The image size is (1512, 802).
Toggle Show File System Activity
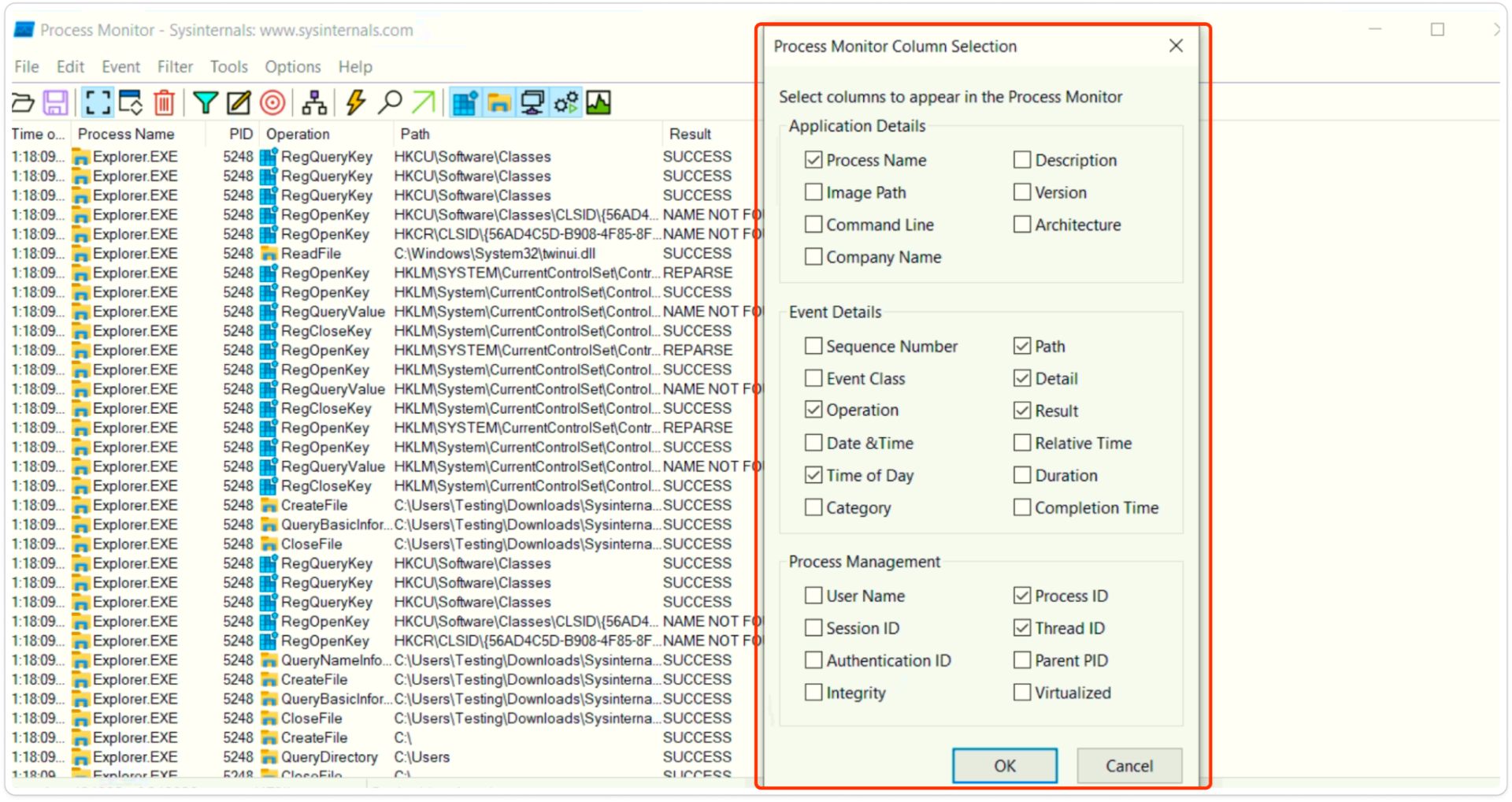pos(498,102)
